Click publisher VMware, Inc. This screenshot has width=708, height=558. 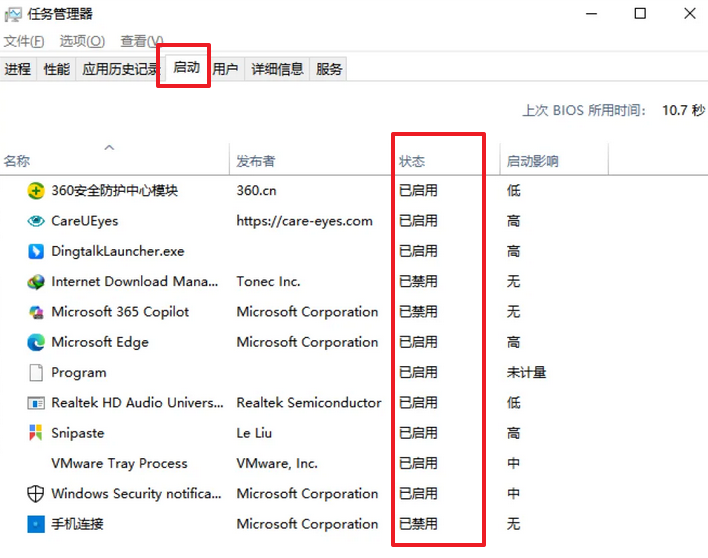[x=277, y=463]
